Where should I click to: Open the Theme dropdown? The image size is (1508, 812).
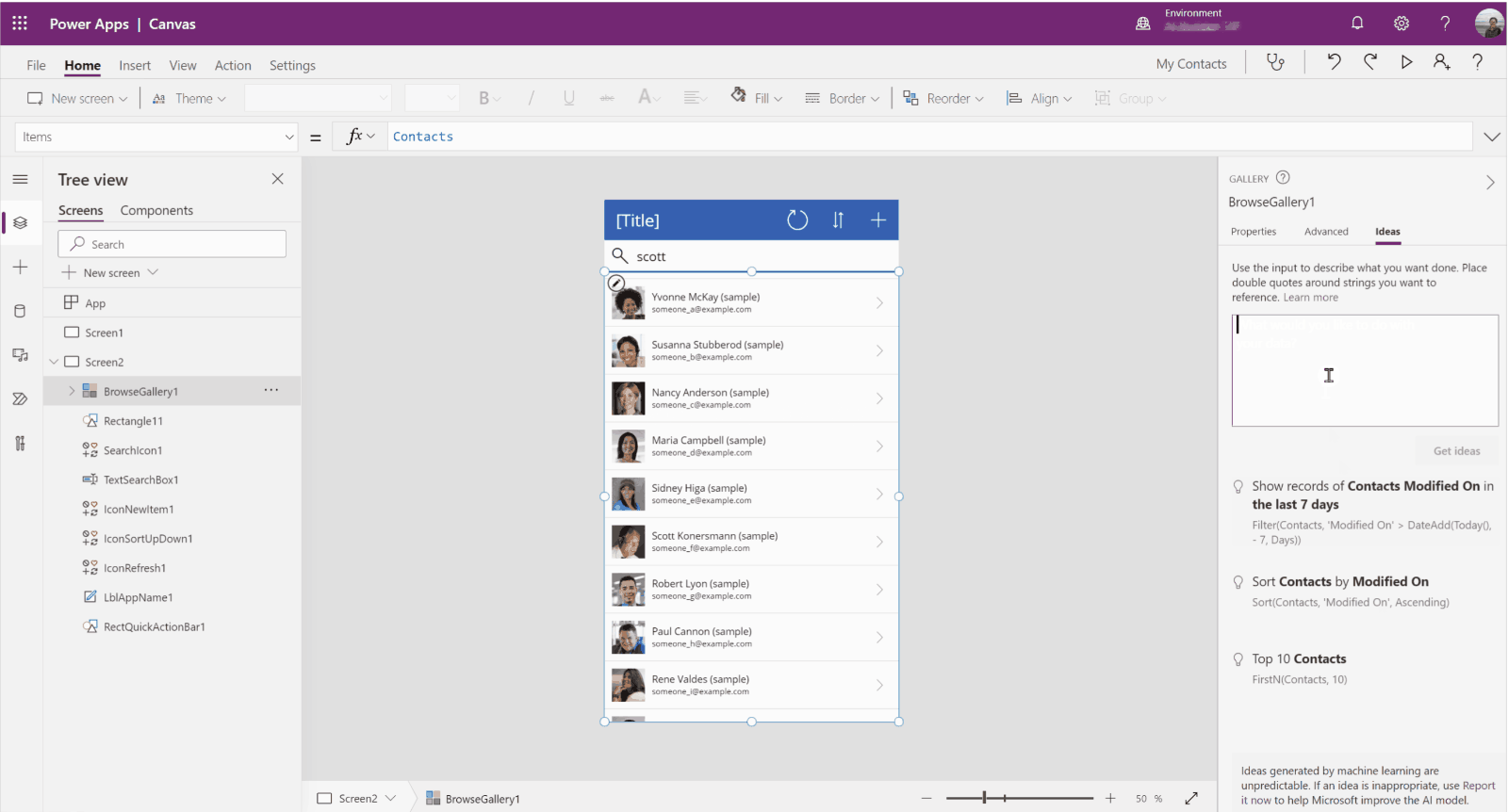tap(189, 99)
